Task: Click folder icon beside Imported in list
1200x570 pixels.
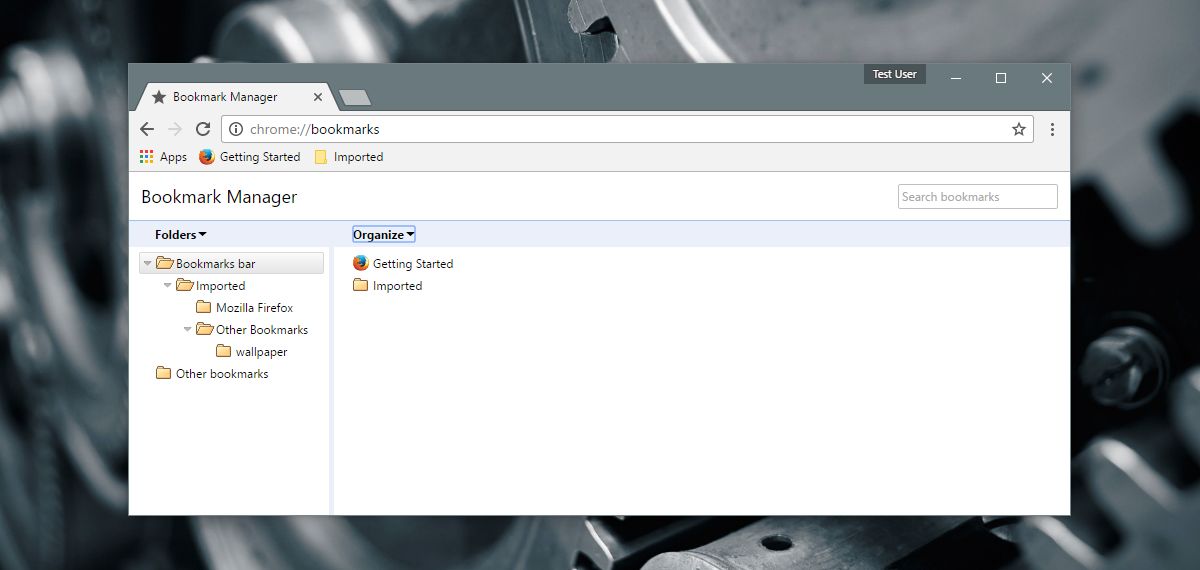Action: point(361,286)
